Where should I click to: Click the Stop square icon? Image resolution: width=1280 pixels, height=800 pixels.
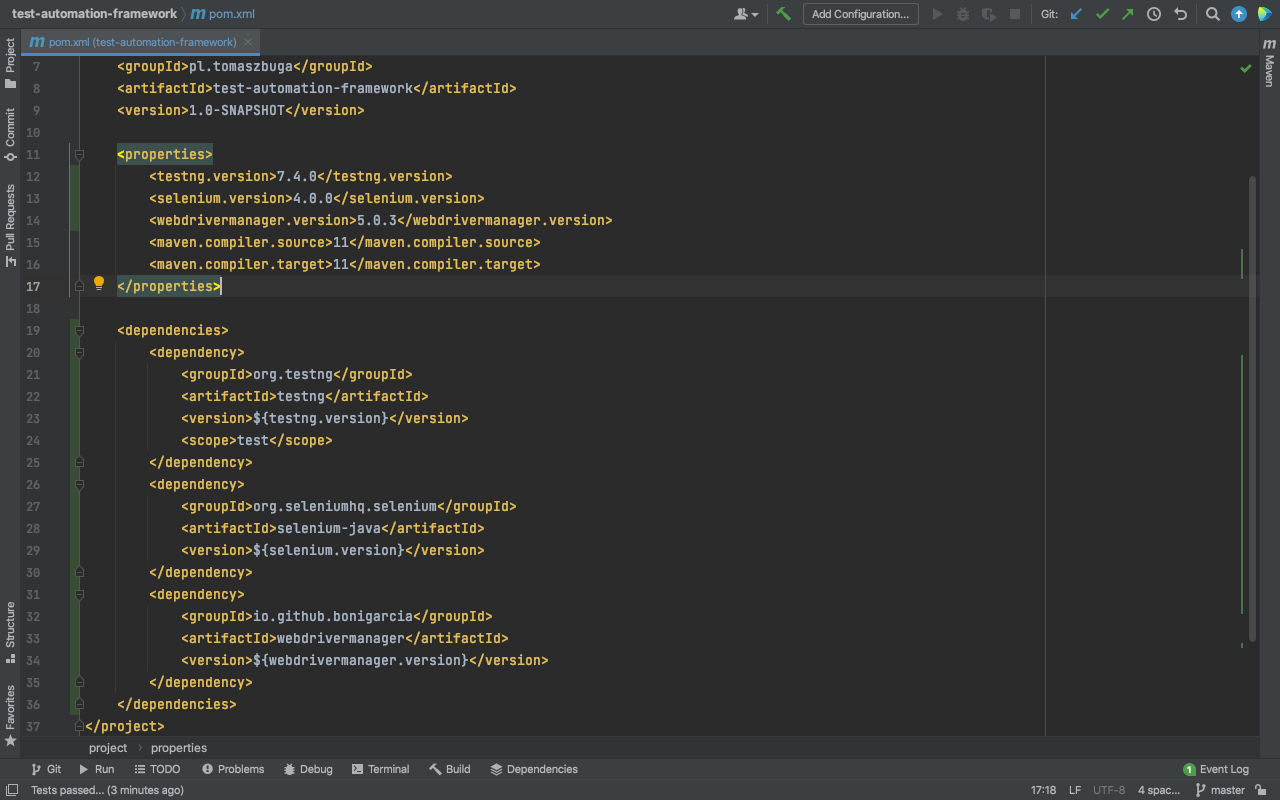(1015, 14)
